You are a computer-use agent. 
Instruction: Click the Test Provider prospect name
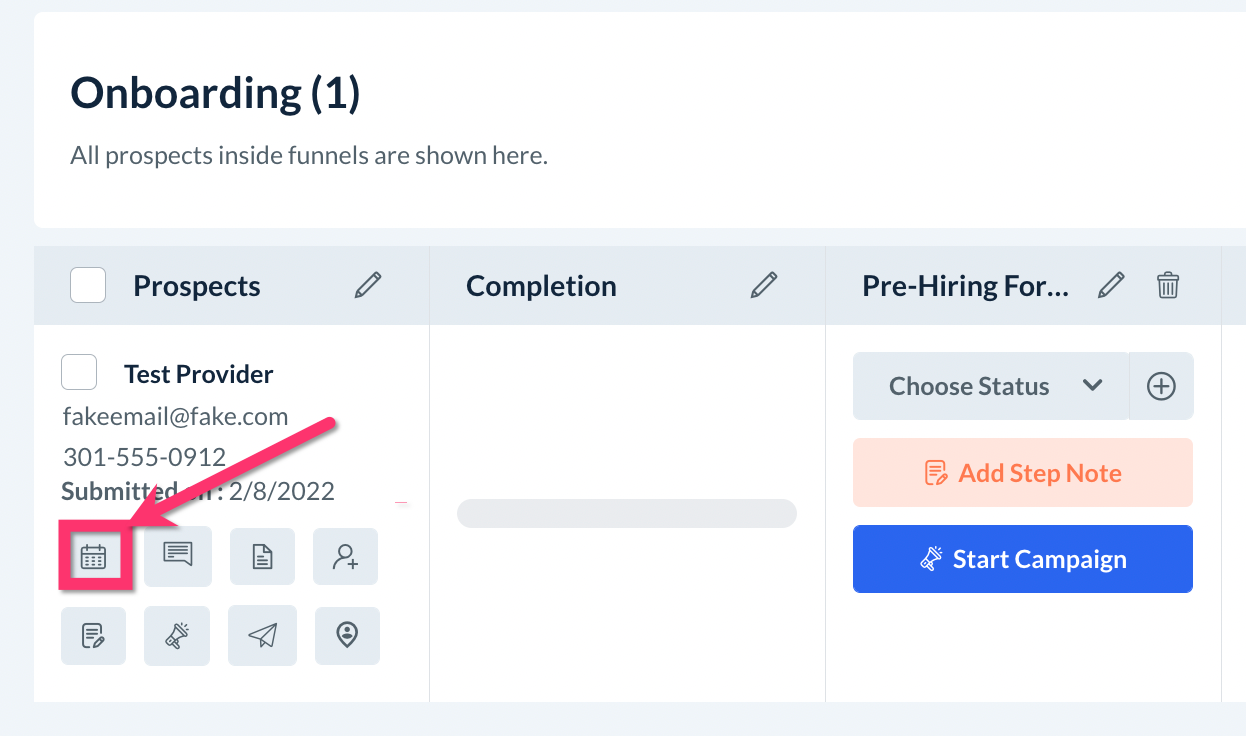pos(198,374)
